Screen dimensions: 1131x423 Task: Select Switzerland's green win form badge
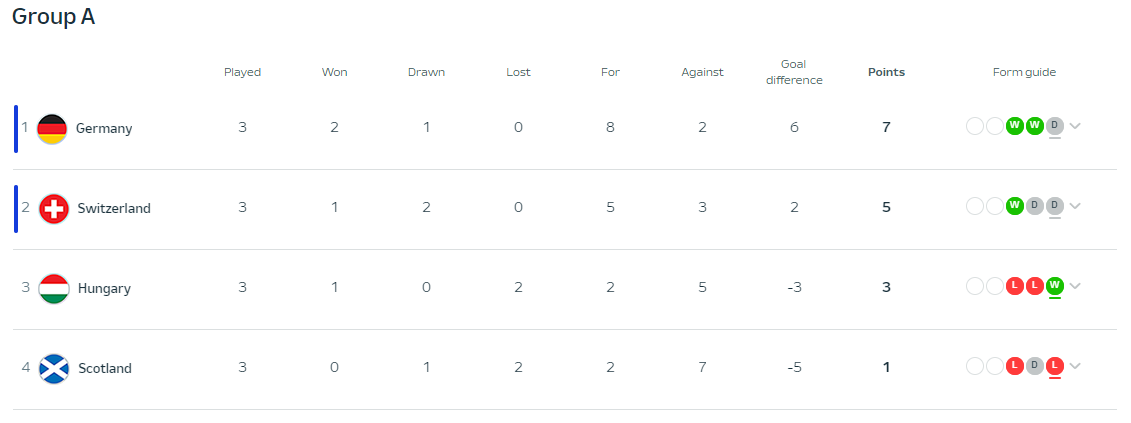1015,206
